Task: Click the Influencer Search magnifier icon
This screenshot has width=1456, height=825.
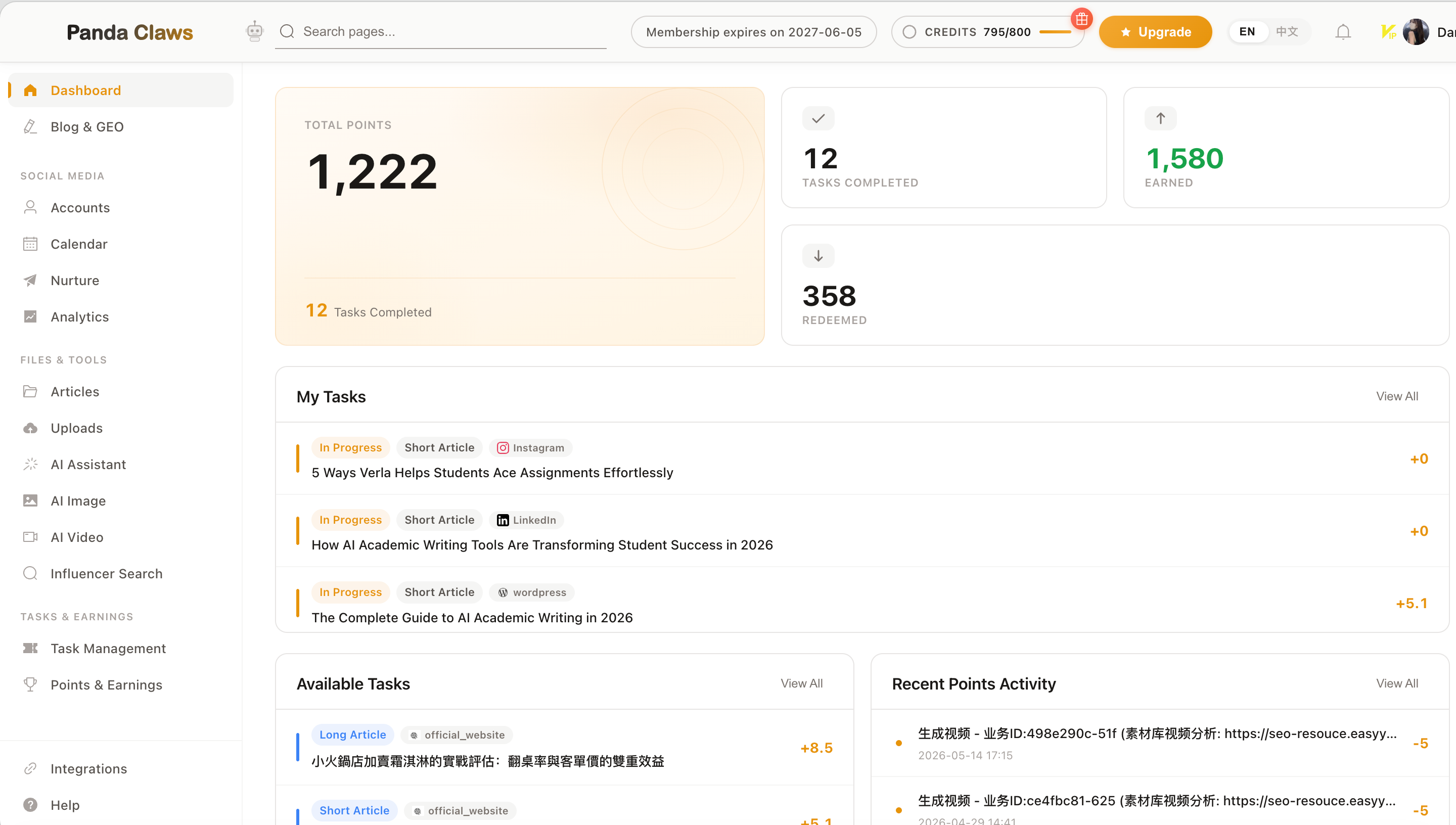Action: click(x=31, y=573)
